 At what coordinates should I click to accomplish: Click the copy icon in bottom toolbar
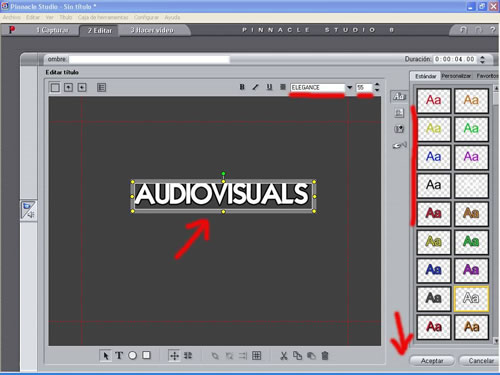click(297, 356)
